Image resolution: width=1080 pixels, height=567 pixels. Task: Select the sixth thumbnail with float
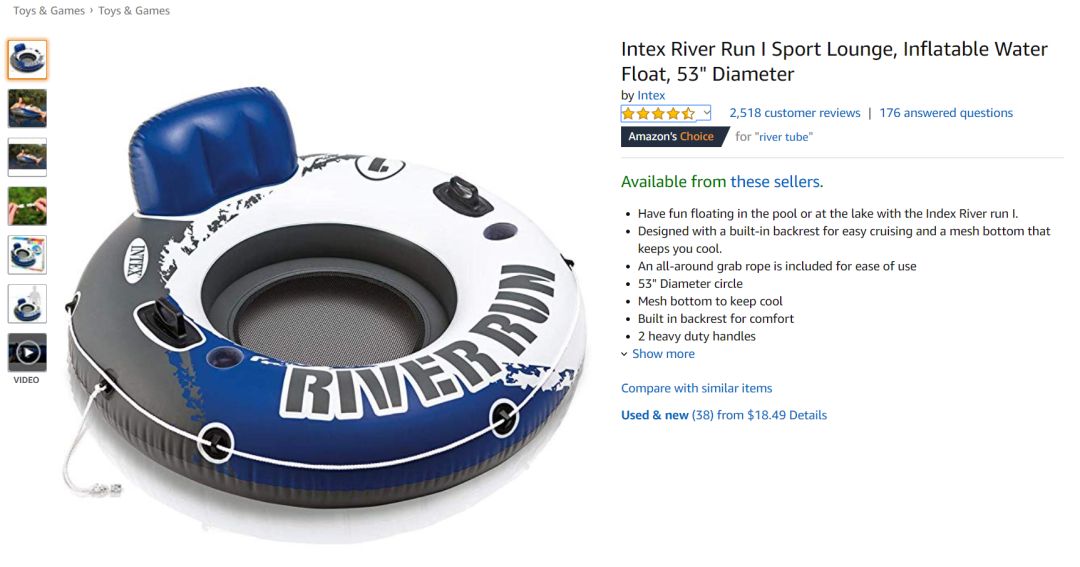(28, 304)
